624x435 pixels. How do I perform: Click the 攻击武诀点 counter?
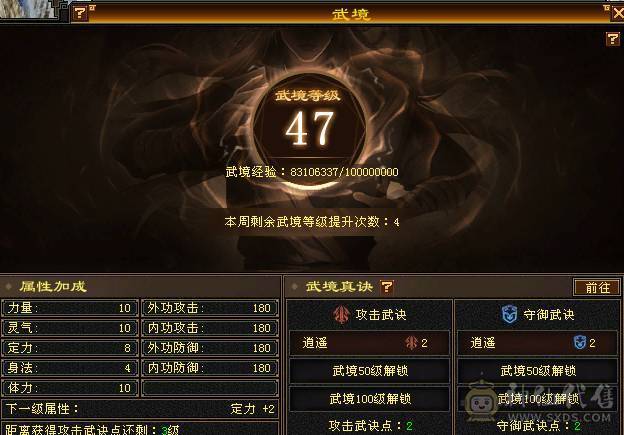point(370,426)
